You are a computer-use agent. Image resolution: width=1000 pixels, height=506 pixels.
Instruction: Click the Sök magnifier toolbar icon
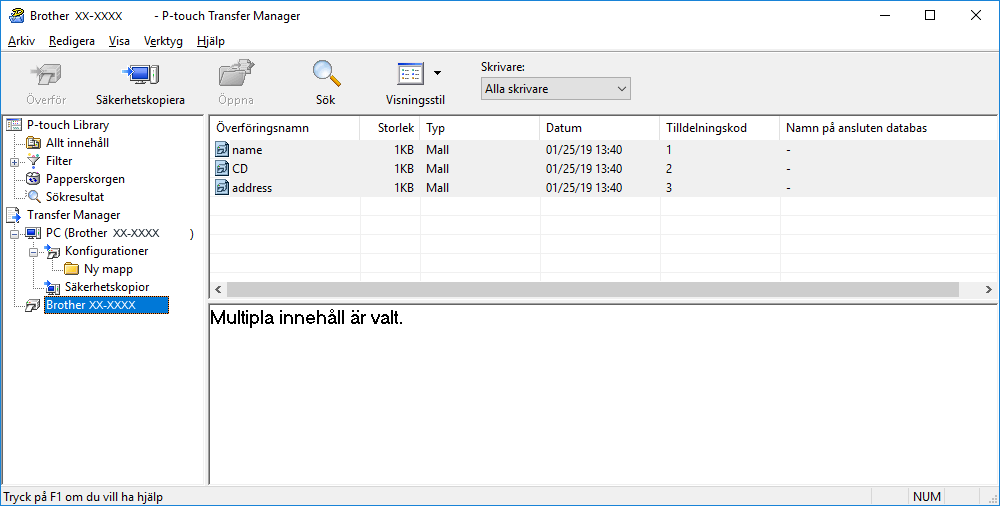[x=326, y=74]
